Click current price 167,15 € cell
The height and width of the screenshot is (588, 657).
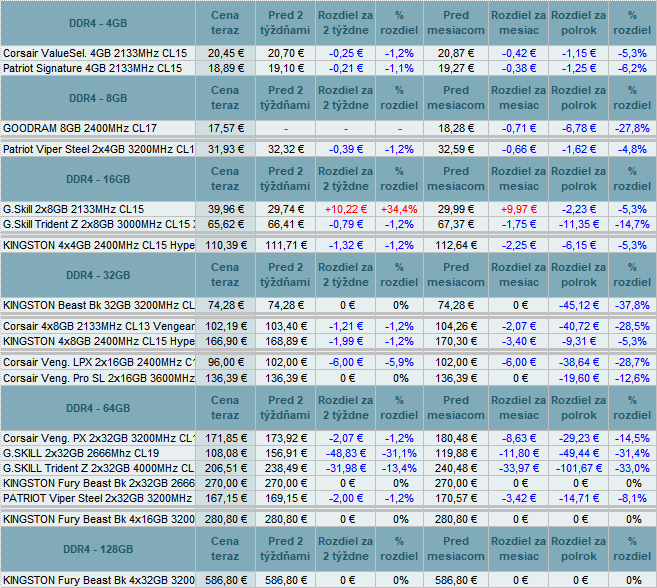coord(225,498)
